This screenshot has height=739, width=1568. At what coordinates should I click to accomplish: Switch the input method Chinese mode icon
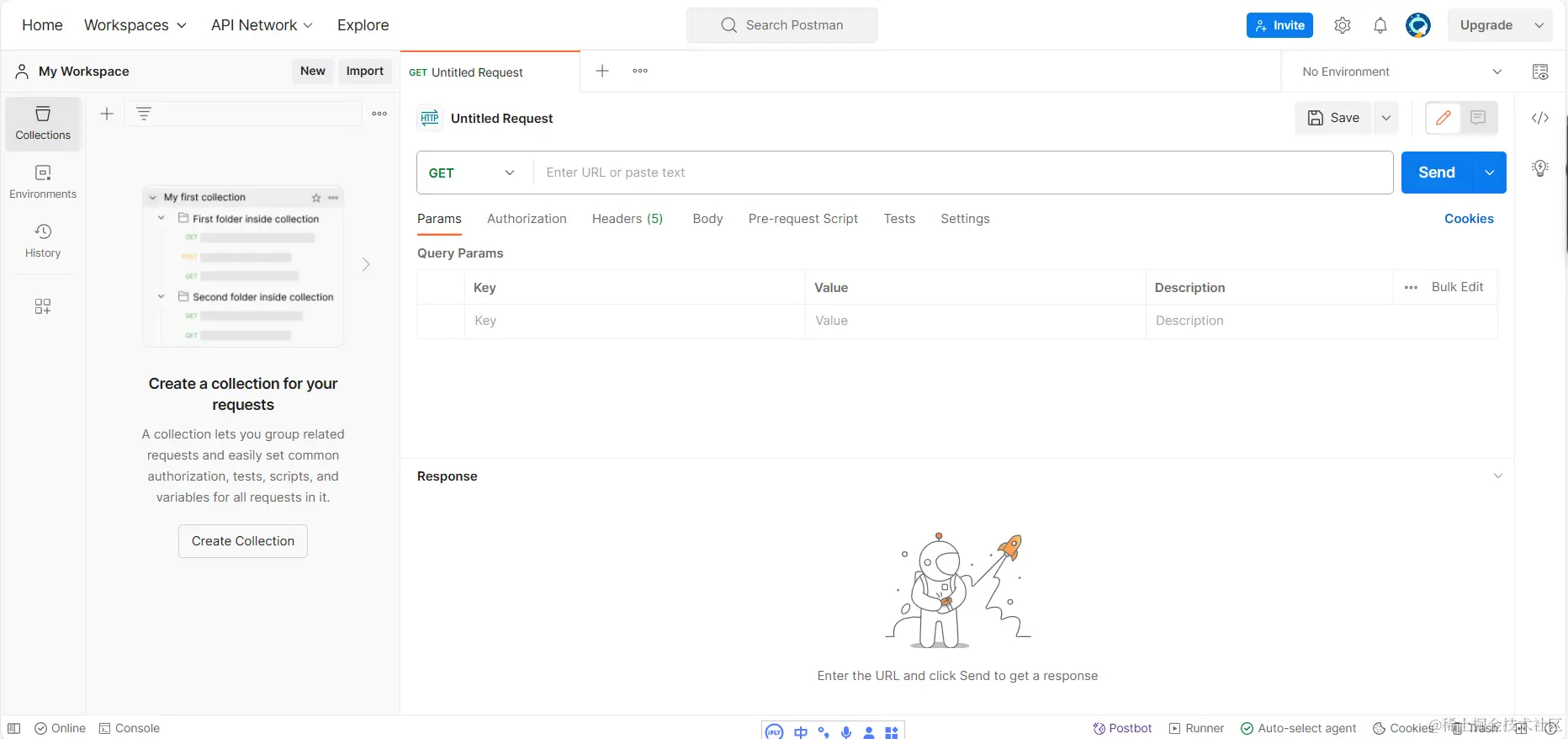(800, 732)
